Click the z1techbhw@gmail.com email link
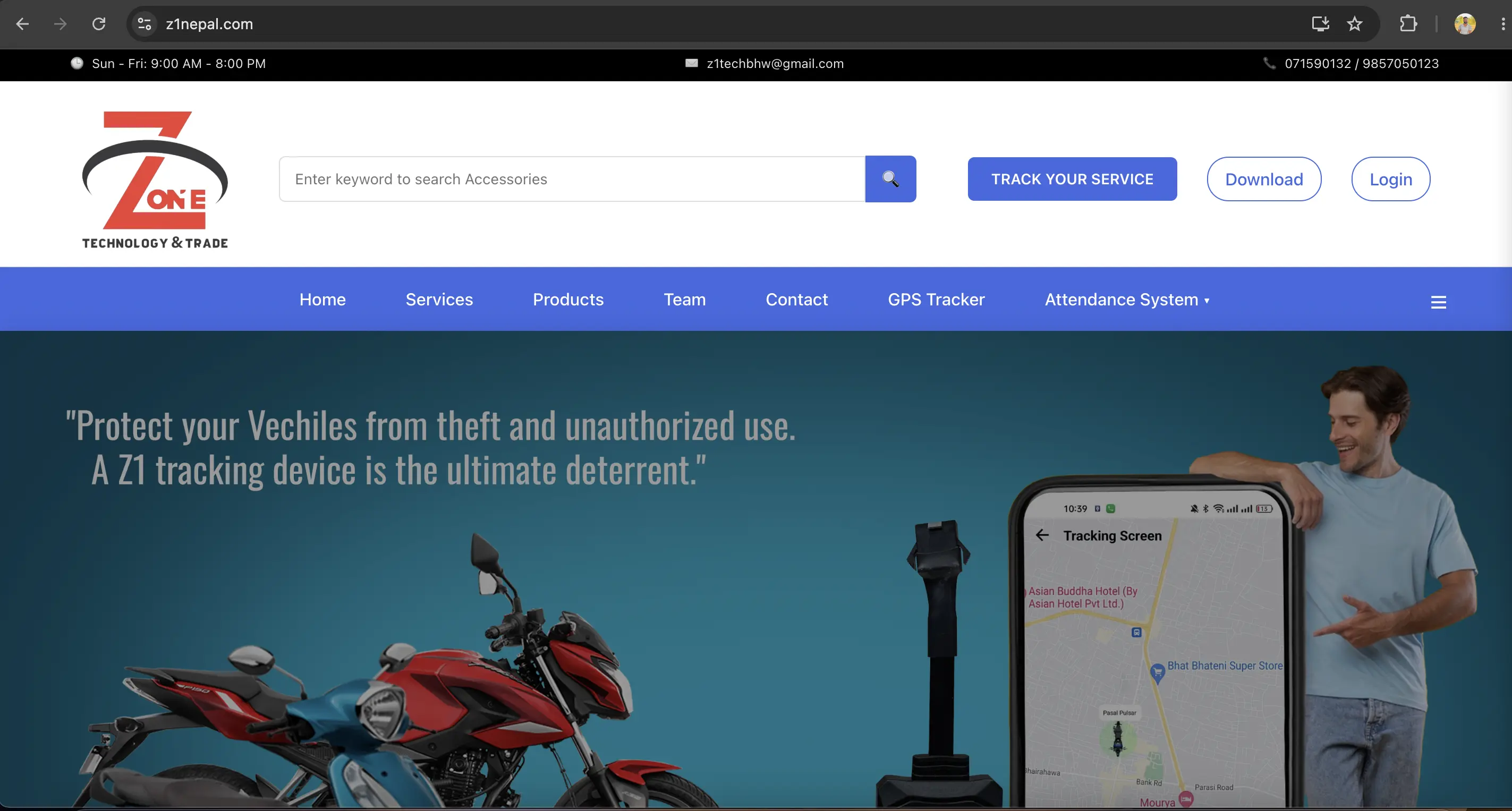Screen dimensions: 1512x811 tap(775, 63)
